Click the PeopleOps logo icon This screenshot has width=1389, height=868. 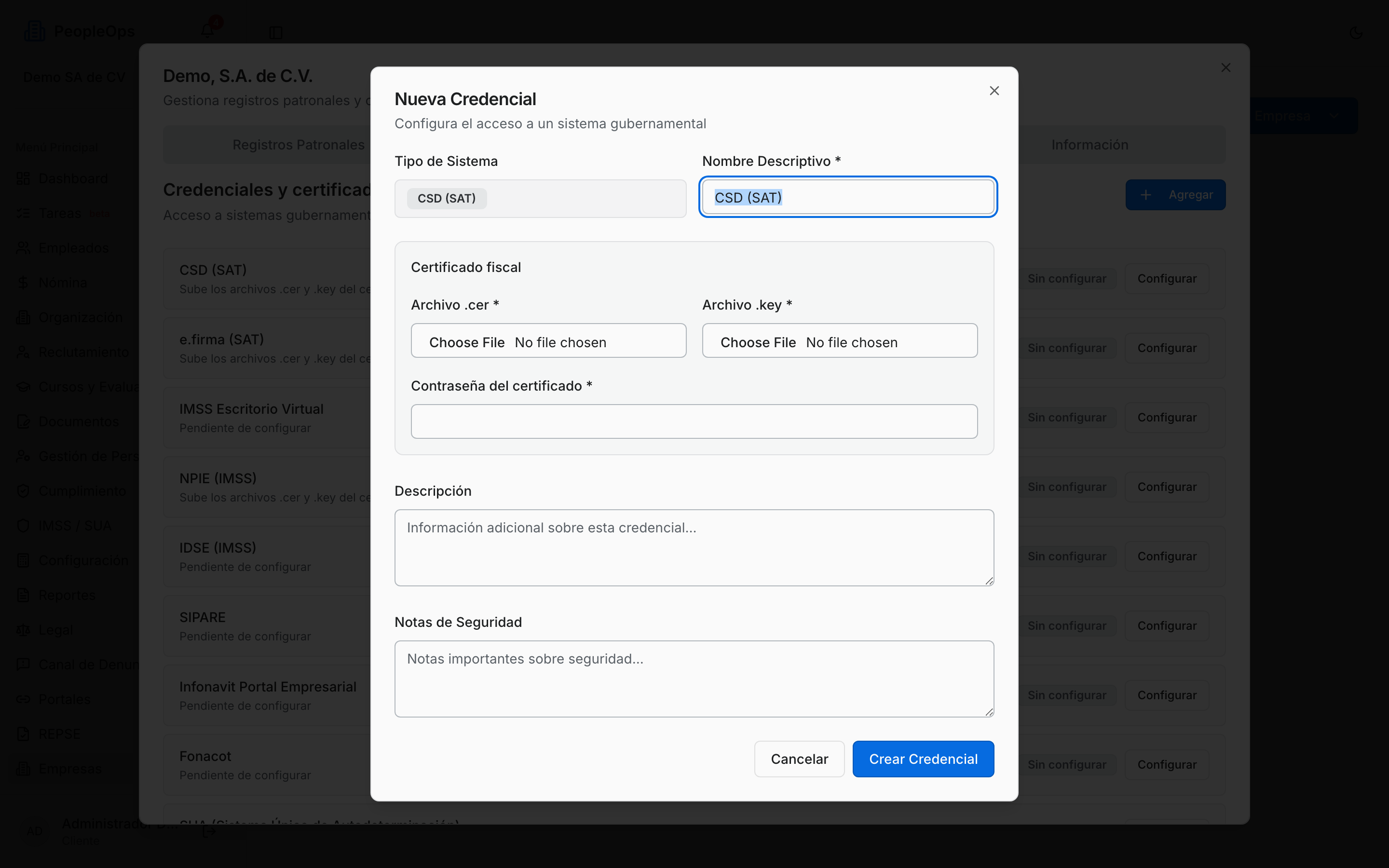click(x=34, y=31)
